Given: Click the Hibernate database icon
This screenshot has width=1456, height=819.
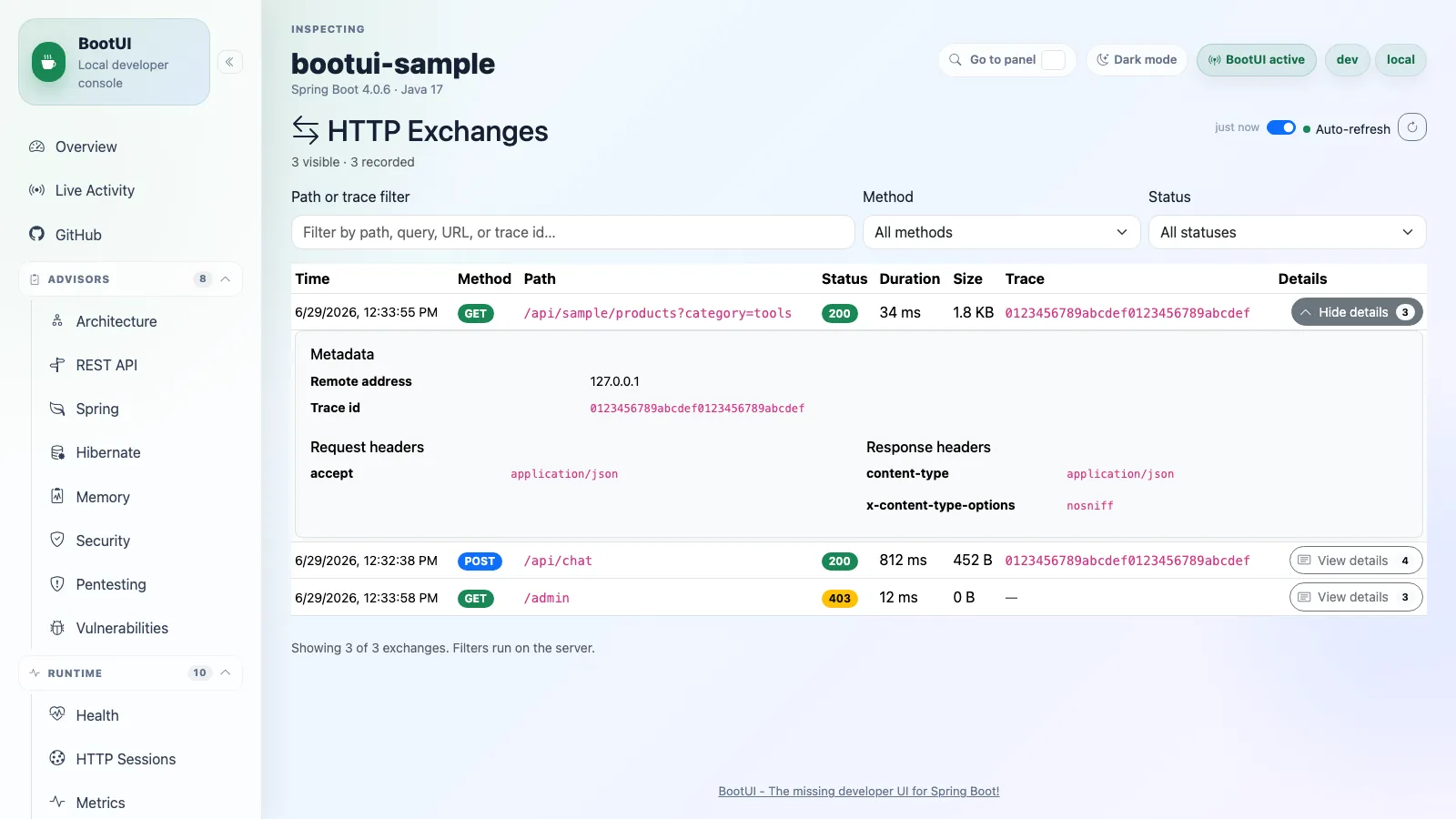Looking at the screenshot, I should point(57,452).
